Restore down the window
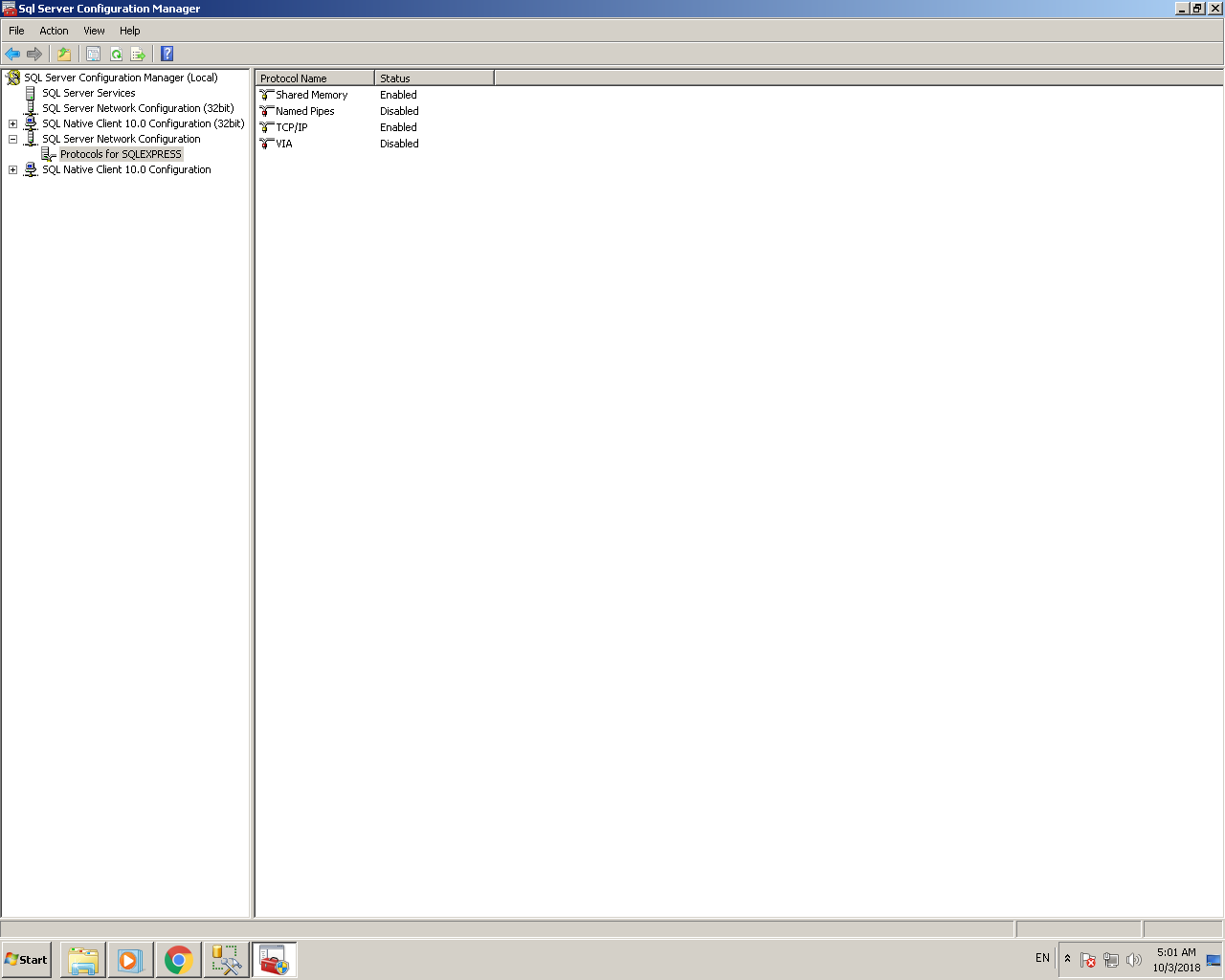 point(1197,9)
